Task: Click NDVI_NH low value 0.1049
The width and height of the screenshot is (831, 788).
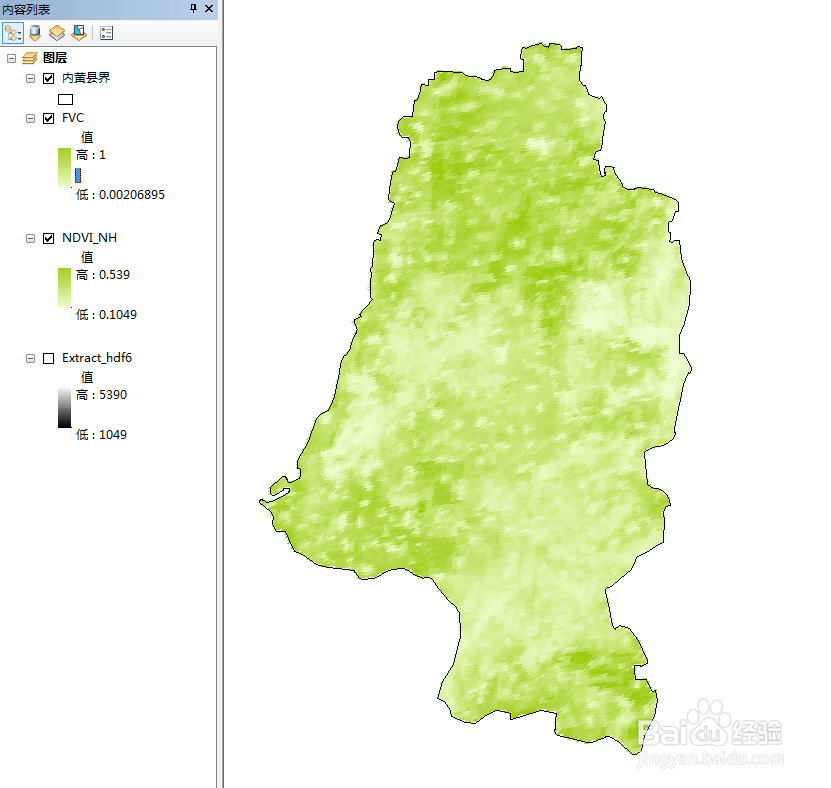Action: 118,314
